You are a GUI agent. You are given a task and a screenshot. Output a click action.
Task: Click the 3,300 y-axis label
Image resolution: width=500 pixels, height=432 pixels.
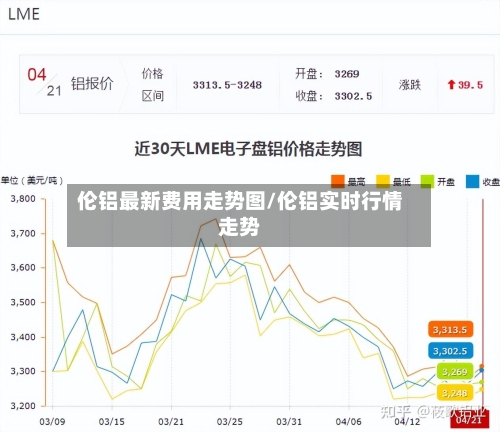click(23, 371)
